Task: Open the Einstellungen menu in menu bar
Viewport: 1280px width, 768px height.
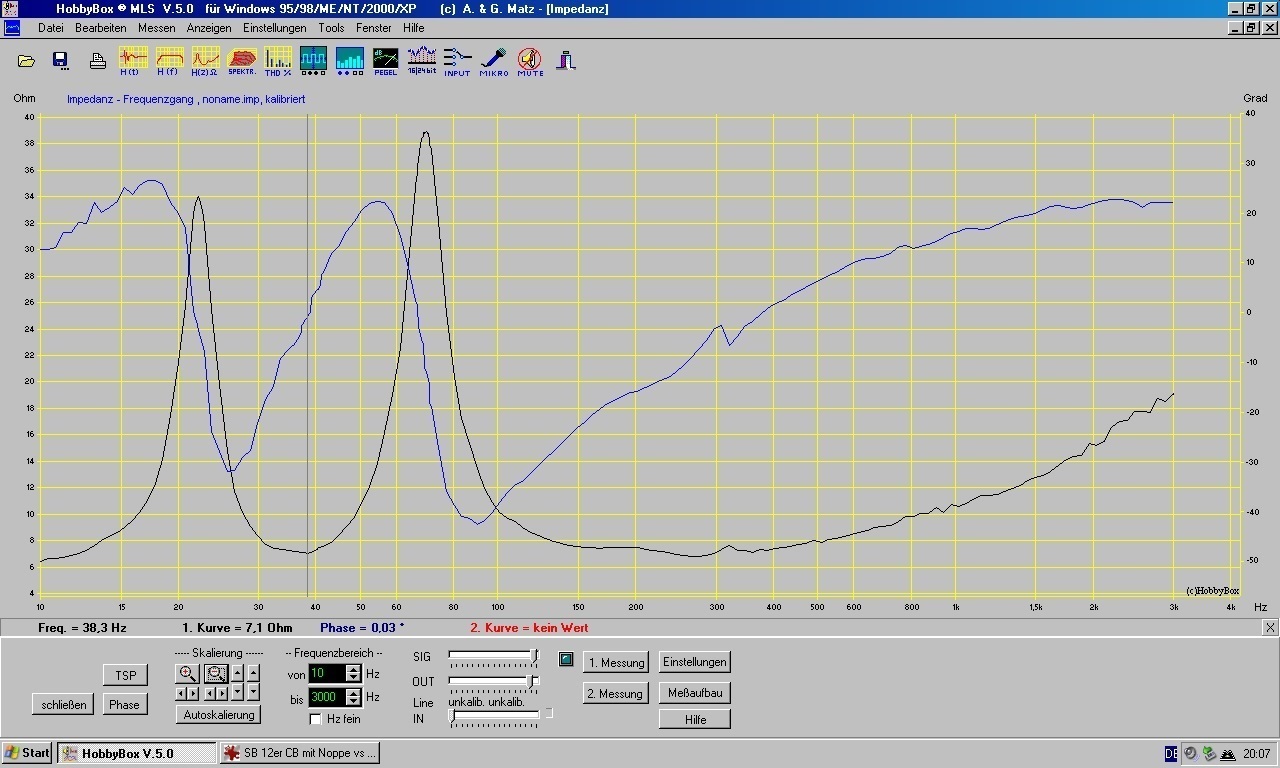Action: [x=274, y=28]
